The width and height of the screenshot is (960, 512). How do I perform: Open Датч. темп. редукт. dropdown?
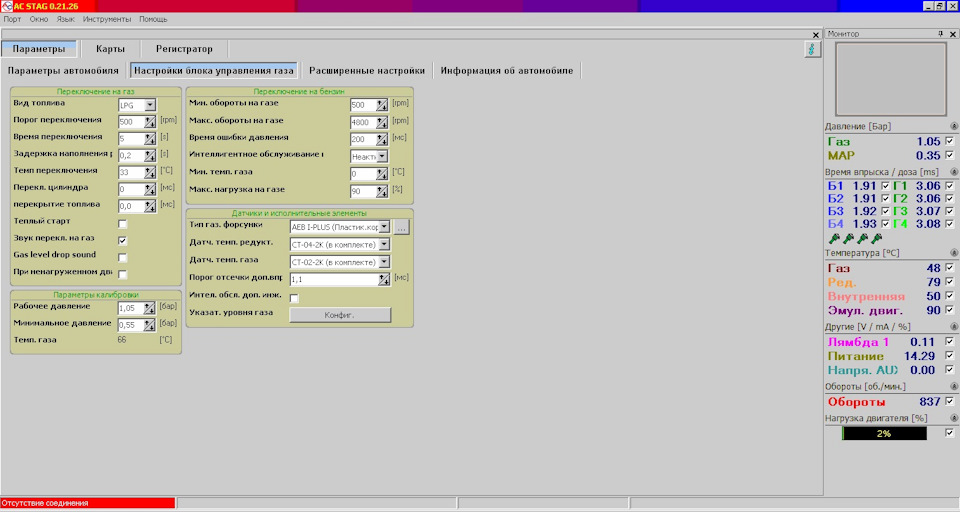tap(384, 244)
